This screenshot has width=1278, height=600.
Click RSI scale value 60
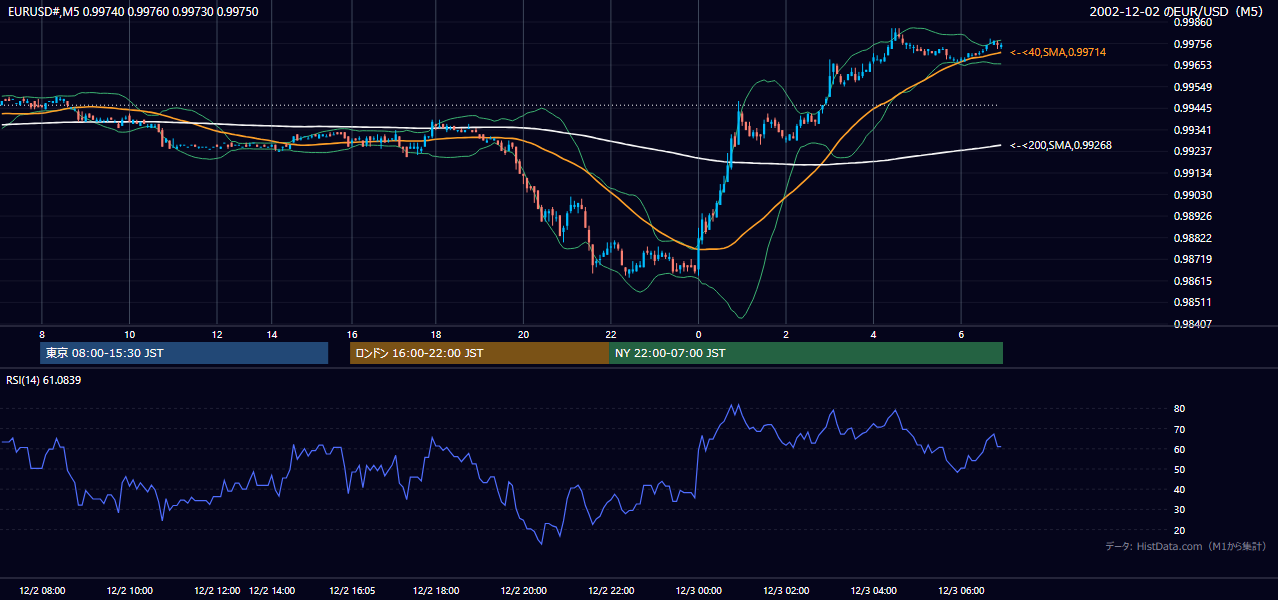(x=1179, y=449)
